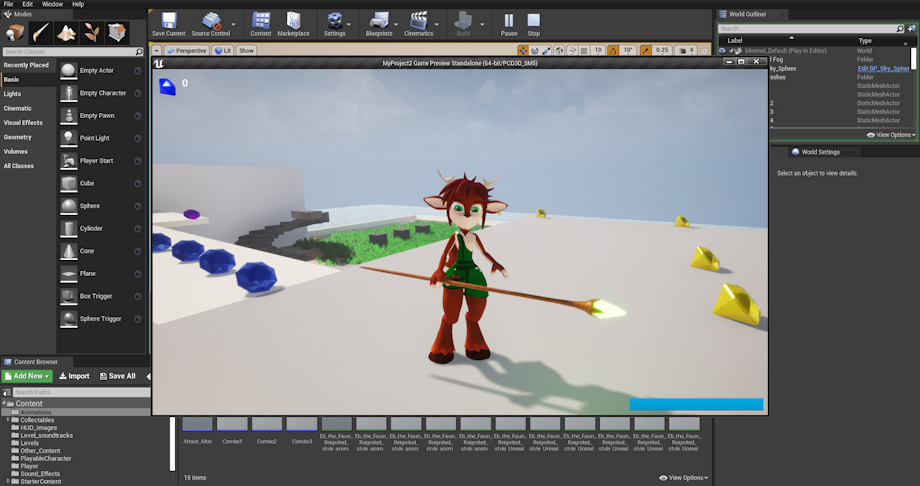Screen dimensions: 920x486
Task: Select the Recently Placed category
Action: click(x=28, y=65)
